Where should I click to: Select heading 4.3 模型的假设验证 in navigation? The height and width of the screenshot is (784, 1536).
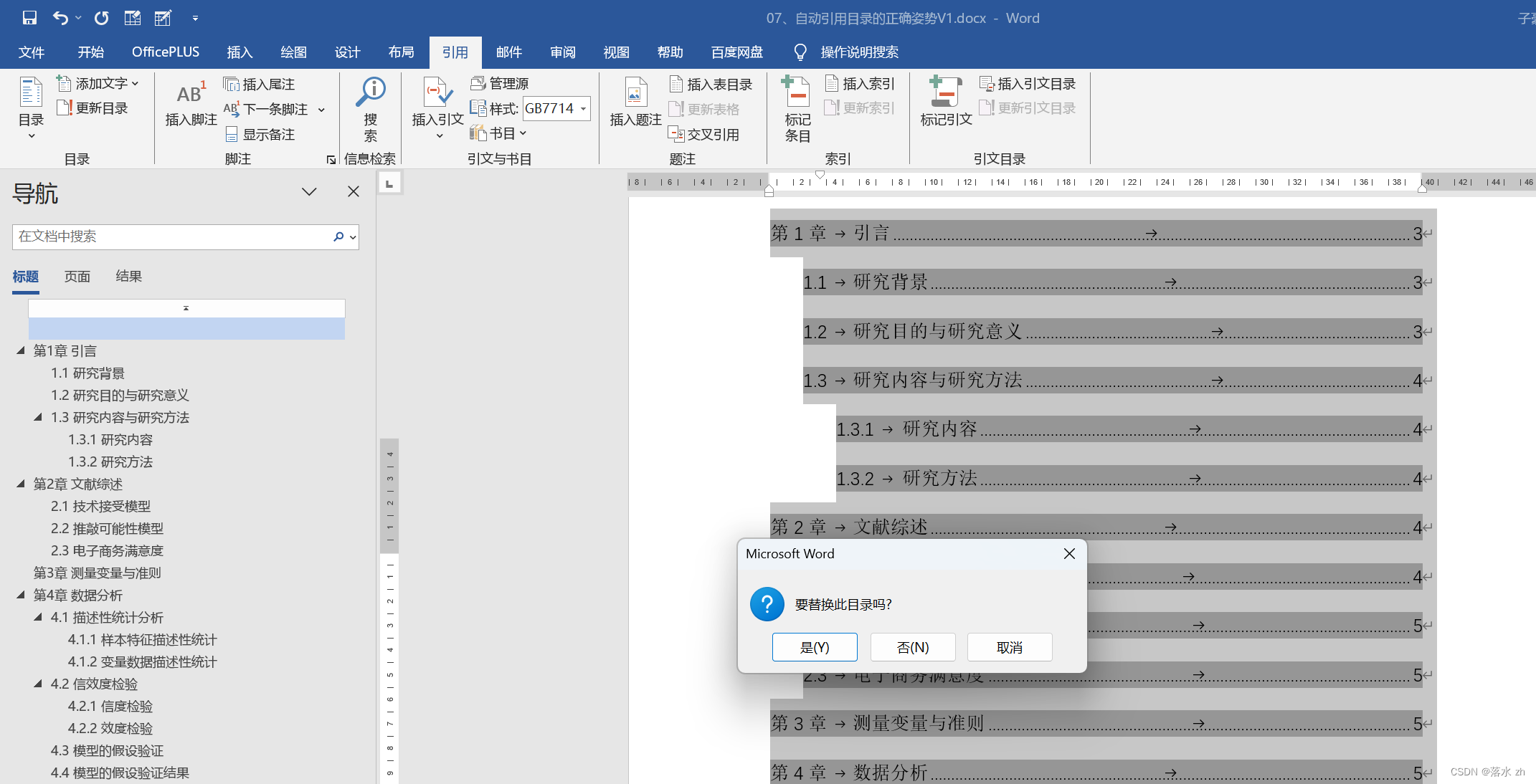coord(107,750)
